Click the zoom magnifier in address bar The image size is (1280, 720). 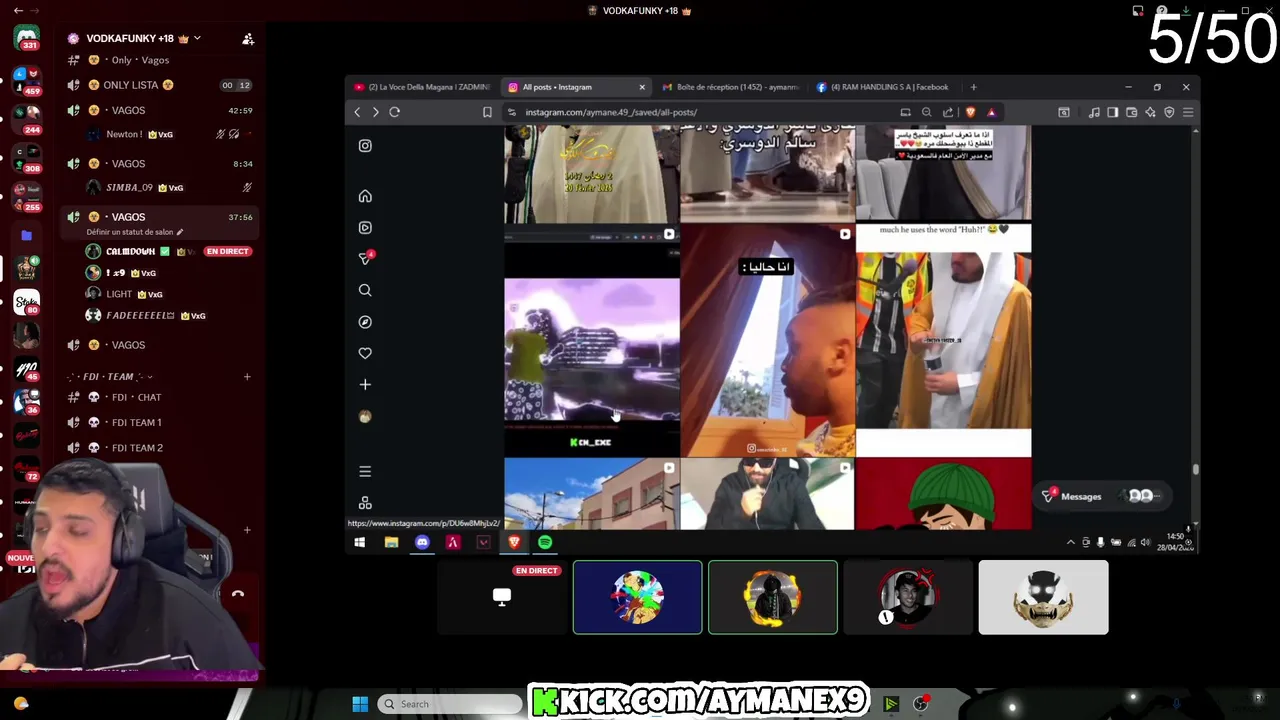coord(926,112)
